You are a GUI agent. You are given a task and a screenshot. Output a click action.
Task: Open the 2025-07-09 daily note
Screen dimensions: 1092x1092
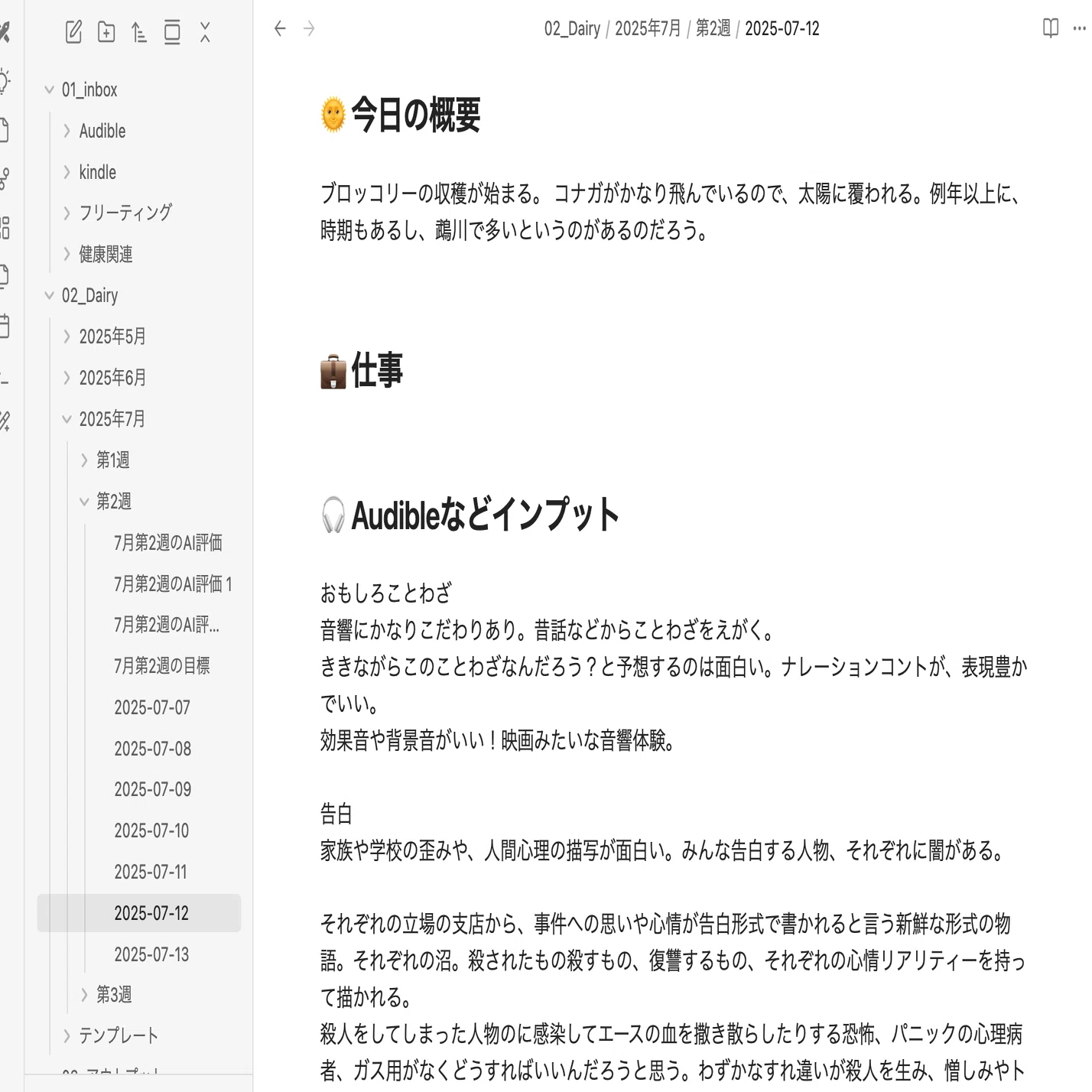click(x=153, y=789)
